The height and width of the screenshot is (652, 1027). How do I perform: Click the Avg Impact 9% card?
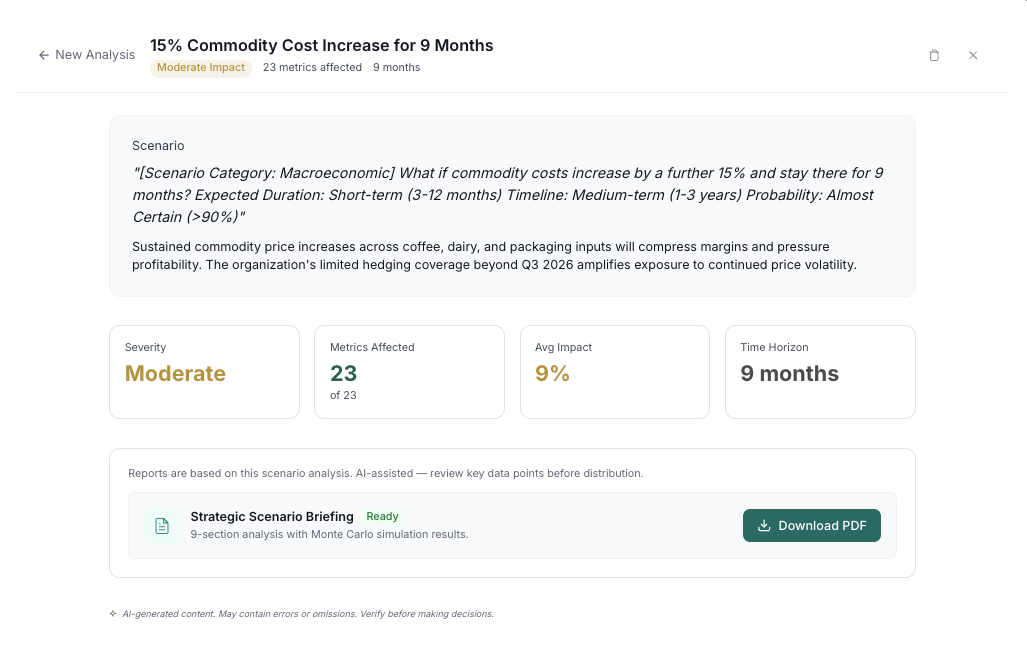[614, 371]
